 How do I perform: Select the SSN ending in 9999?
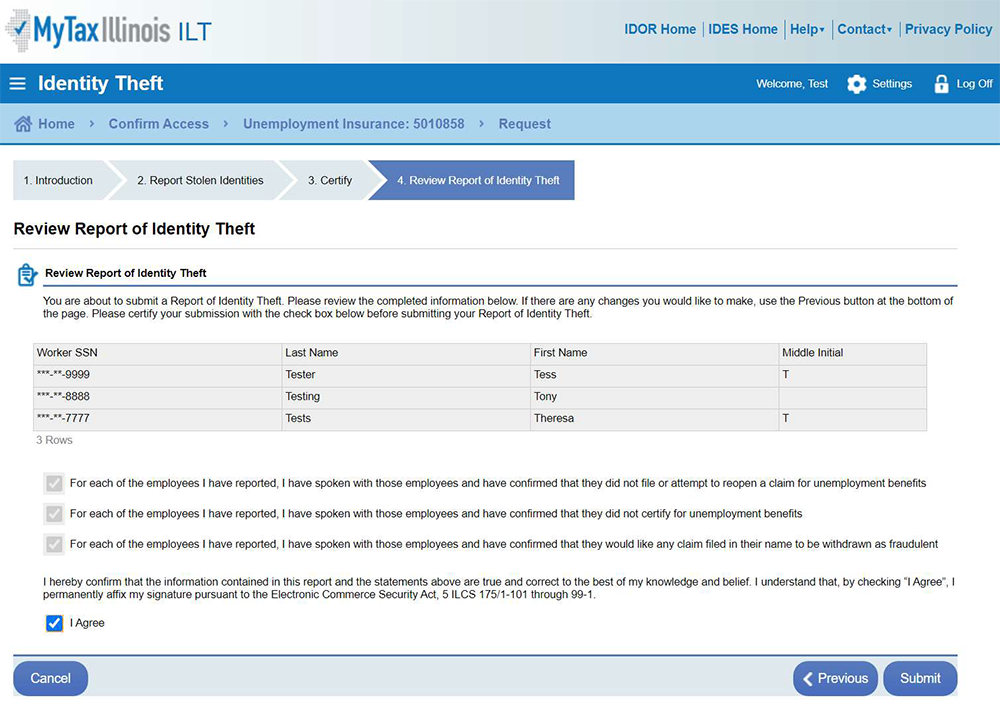click(x=158, y=375)
